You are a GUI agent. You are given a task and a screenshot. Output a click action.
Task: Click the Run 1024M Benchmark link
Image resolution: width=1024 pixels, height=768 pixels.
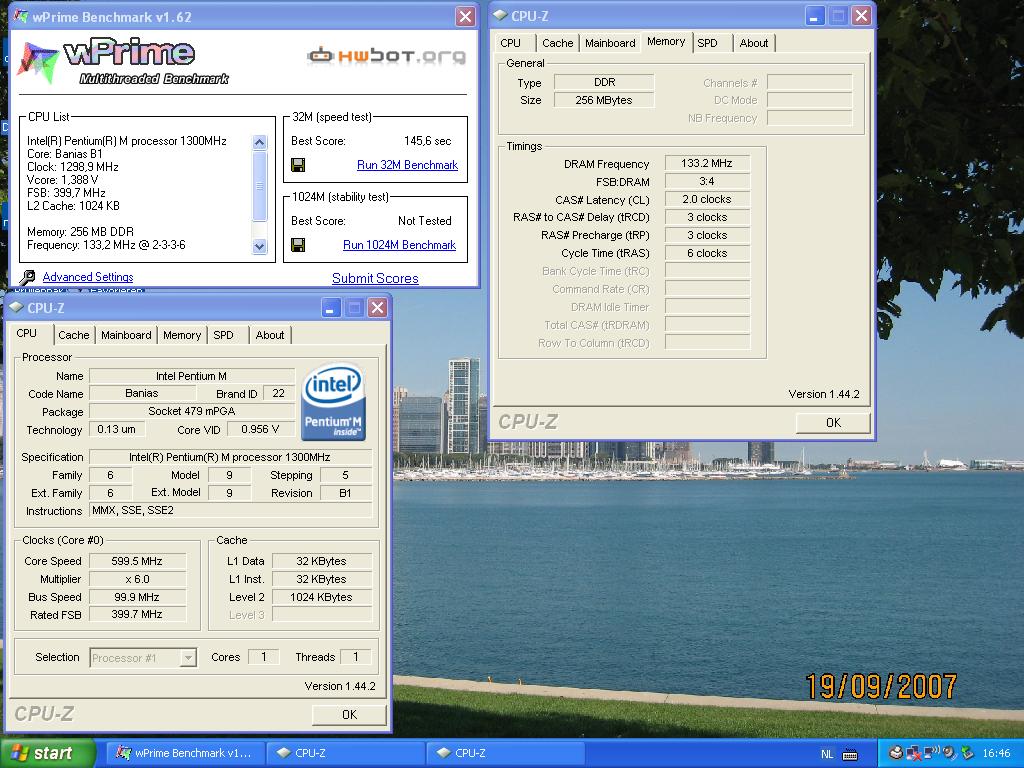click(x=400, y=245)
